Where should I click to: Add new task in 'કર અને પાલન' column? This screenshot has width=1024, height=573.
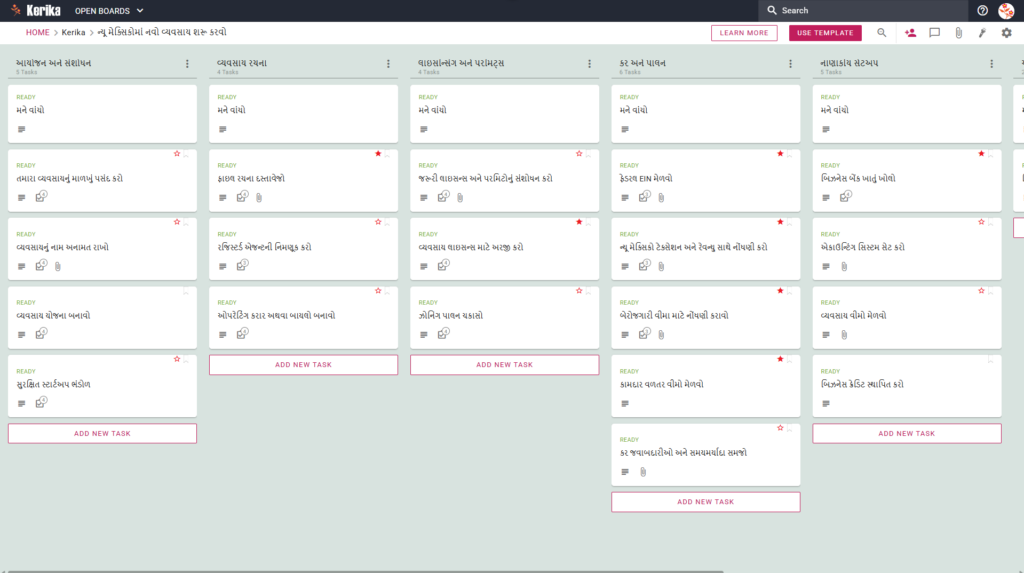[706, 502]
